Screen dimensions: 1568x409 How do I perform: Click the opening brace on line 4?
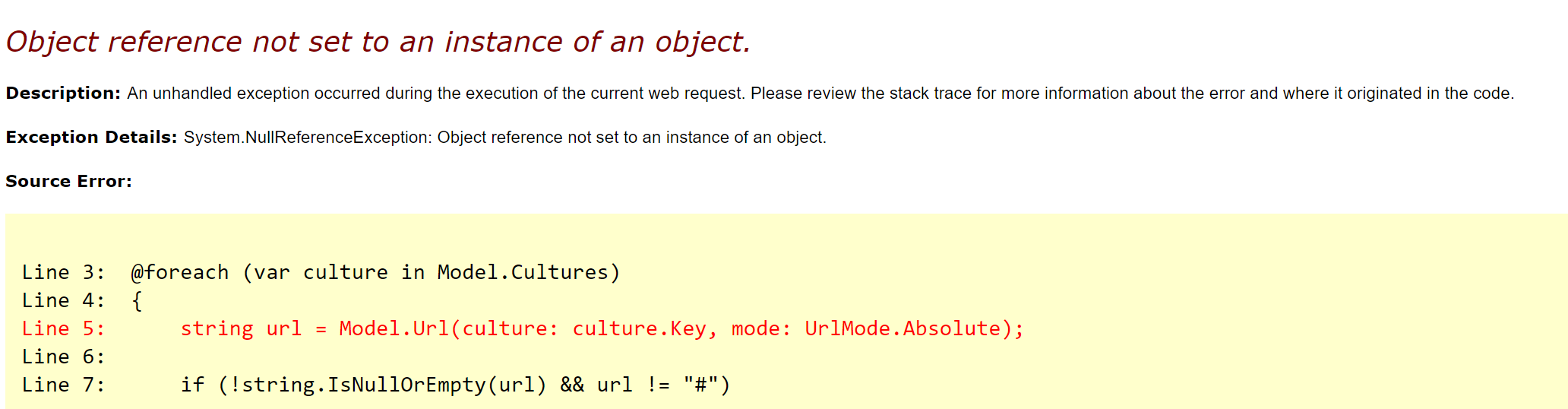point(137,301)
